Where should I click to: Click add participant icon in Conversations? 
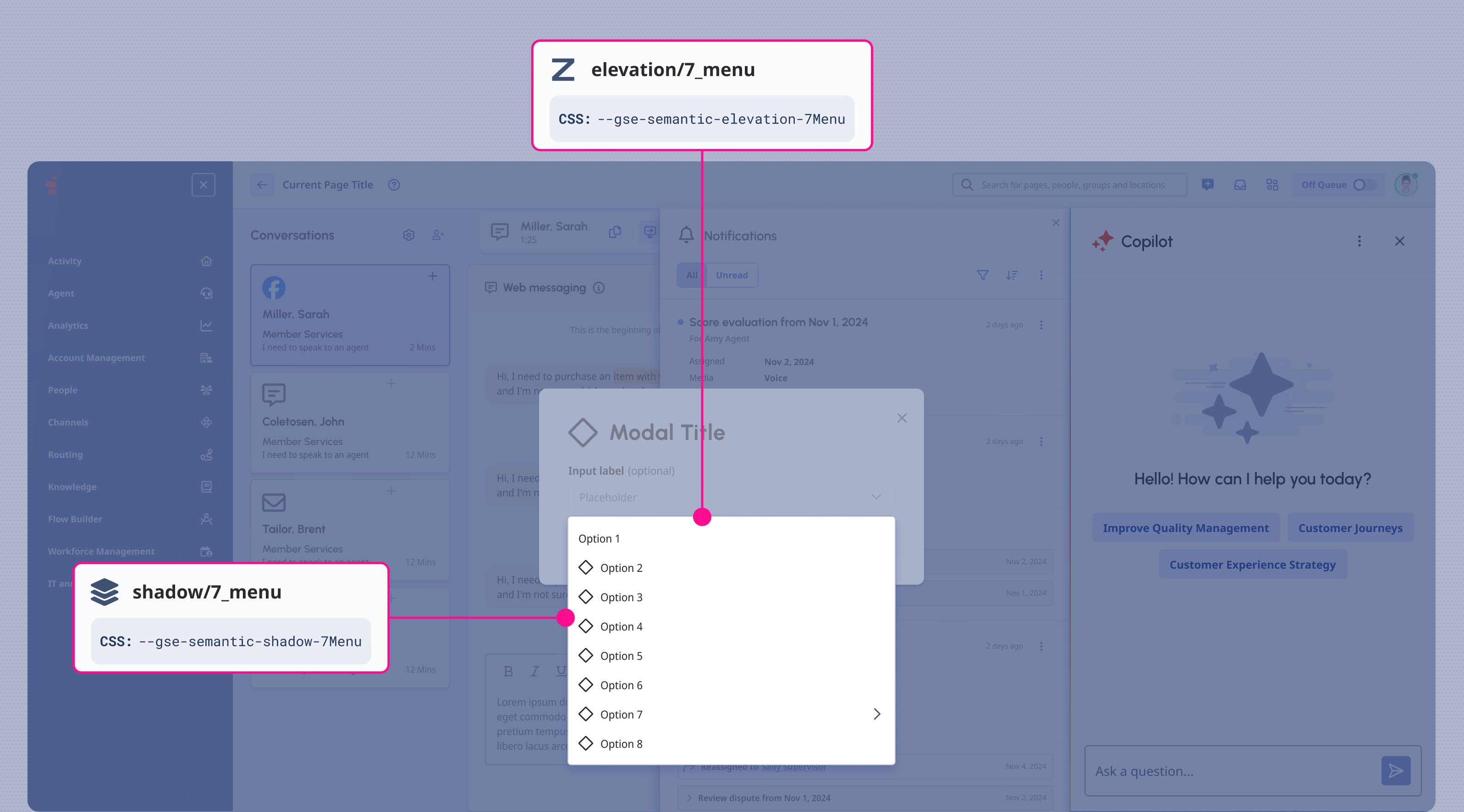pos(438,235)
